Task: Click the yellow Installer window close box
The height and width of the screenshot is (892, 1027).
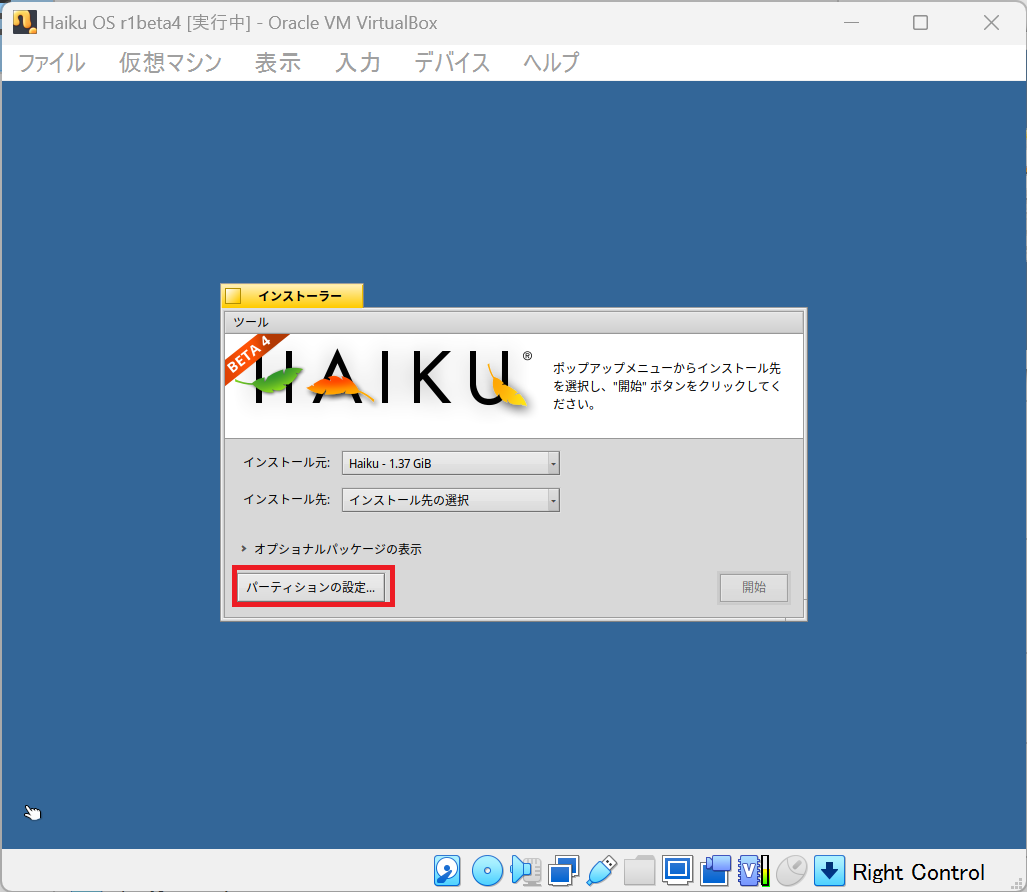Action: pos(233,296)
